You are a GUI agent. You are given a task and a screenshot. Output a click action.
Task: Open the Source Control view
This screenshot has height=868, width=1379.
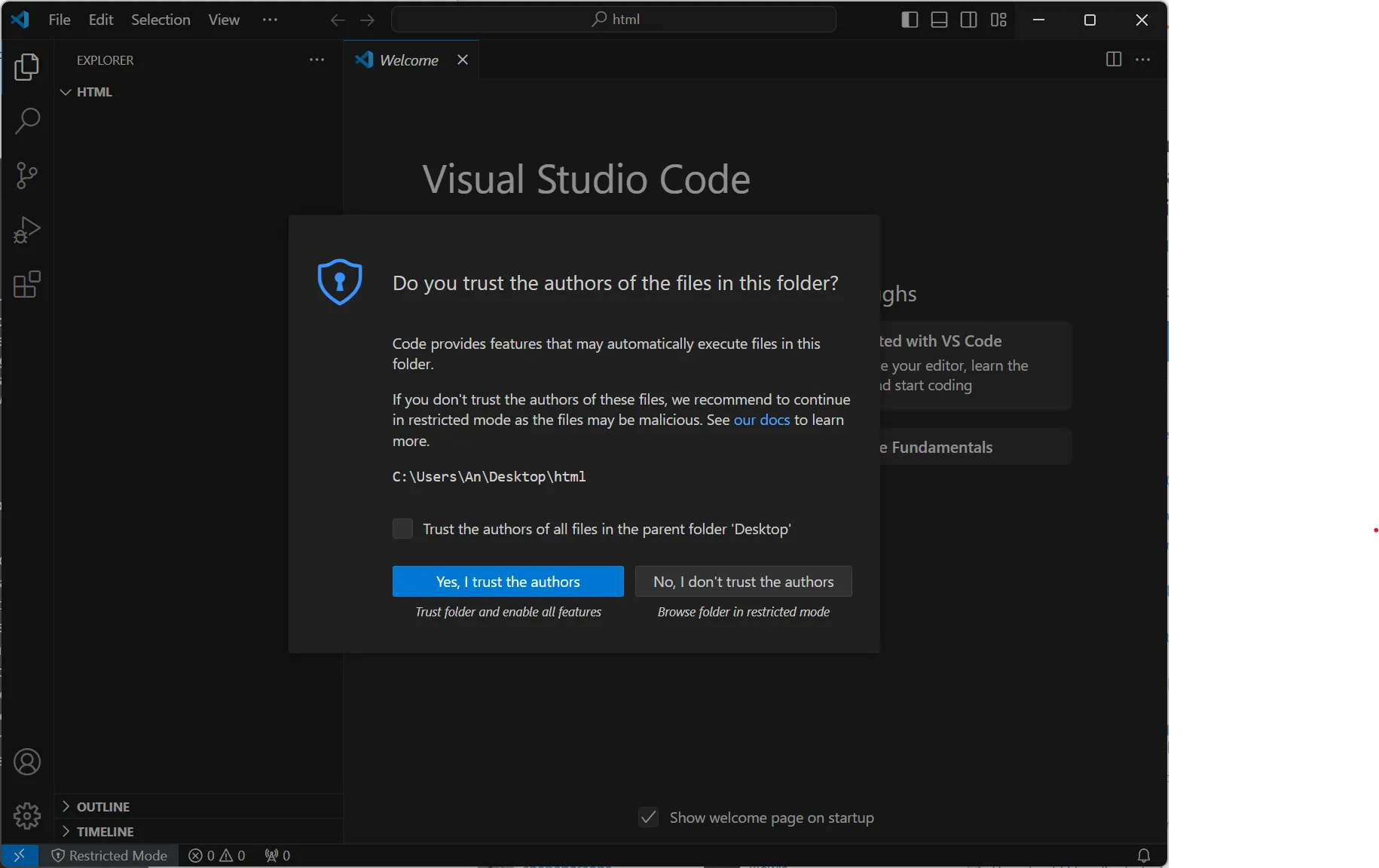(x=27, y=176)
